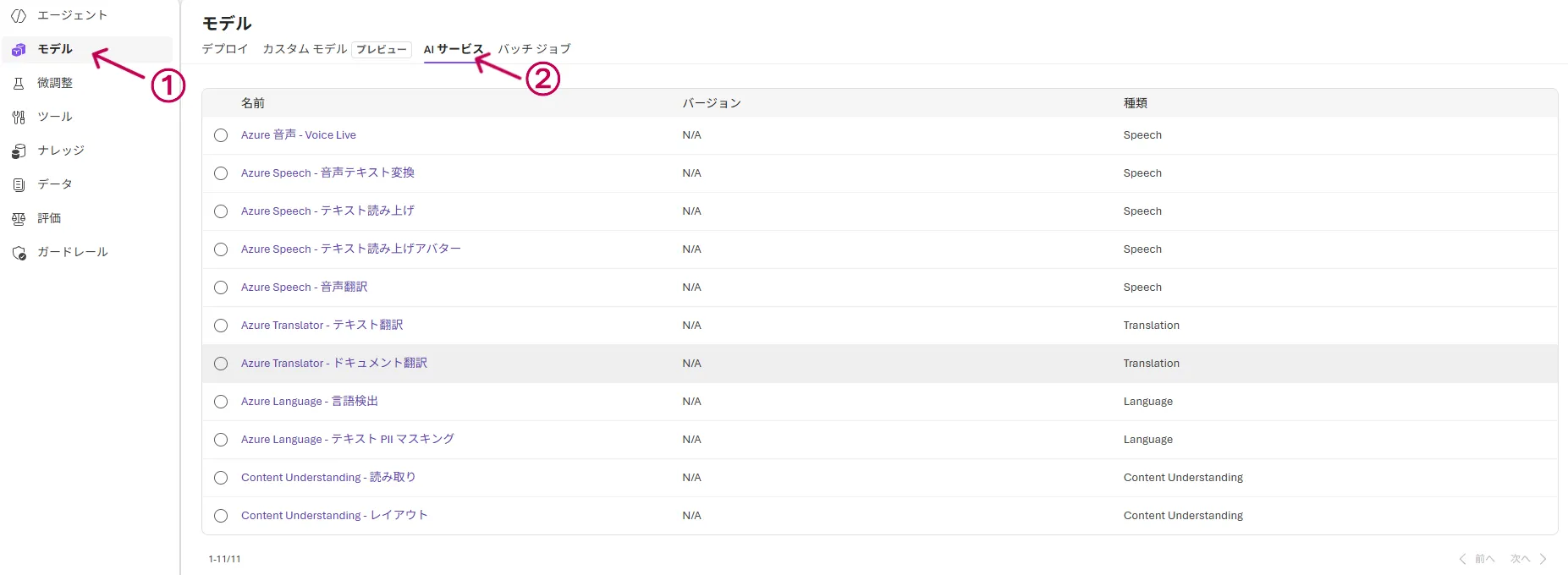Click next page chevron next to 次へ
The height and width of the screenshot is (575, 1568).
tap(1543, 559)
